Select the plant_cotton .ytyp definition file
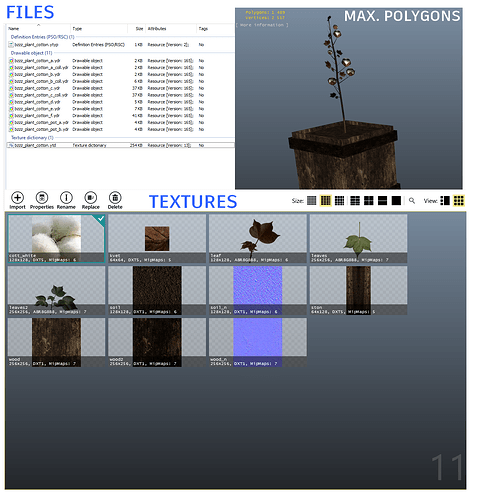This screenshot has width=500, height=500. 121,45
